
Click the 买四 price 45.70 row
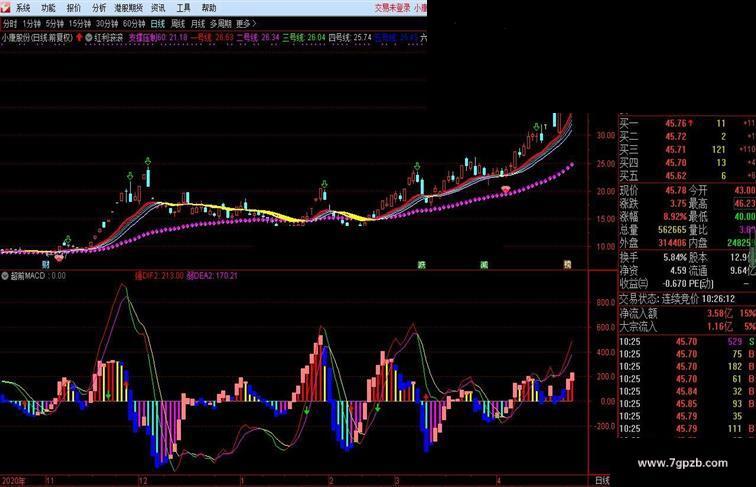[687, 162]
